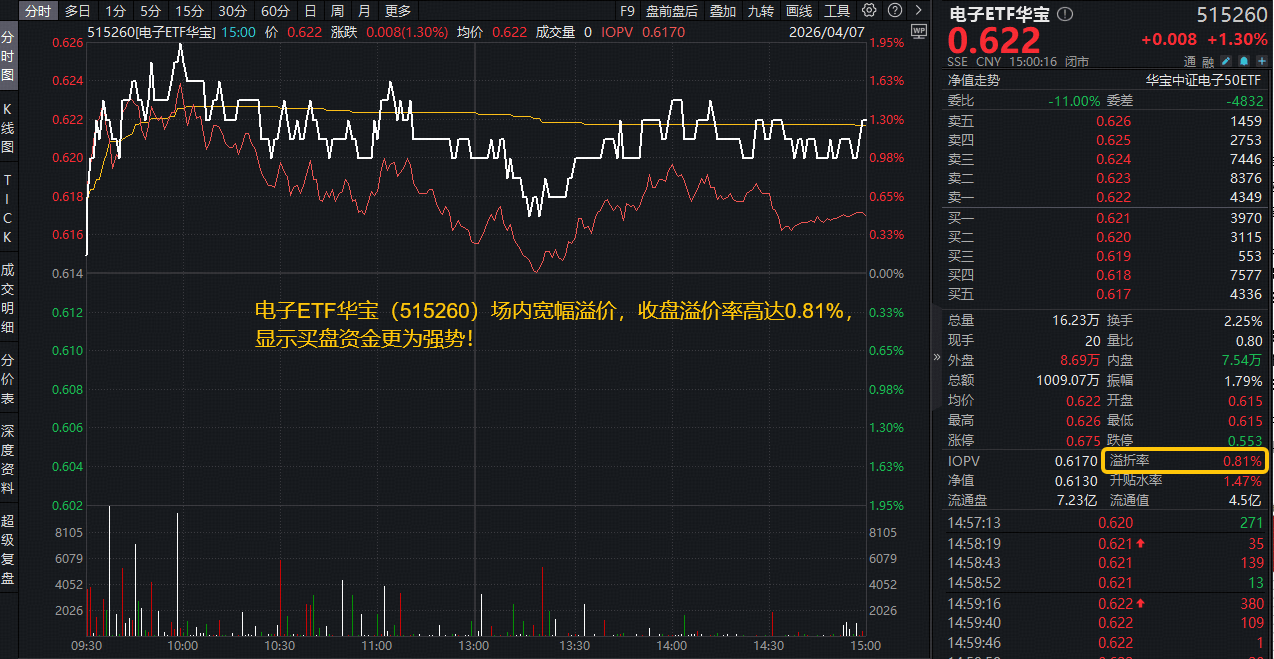This screenshot has height=659, width=1274.
Task: Open the settings gear in chart toolbar
Action: tap(868, 11)
